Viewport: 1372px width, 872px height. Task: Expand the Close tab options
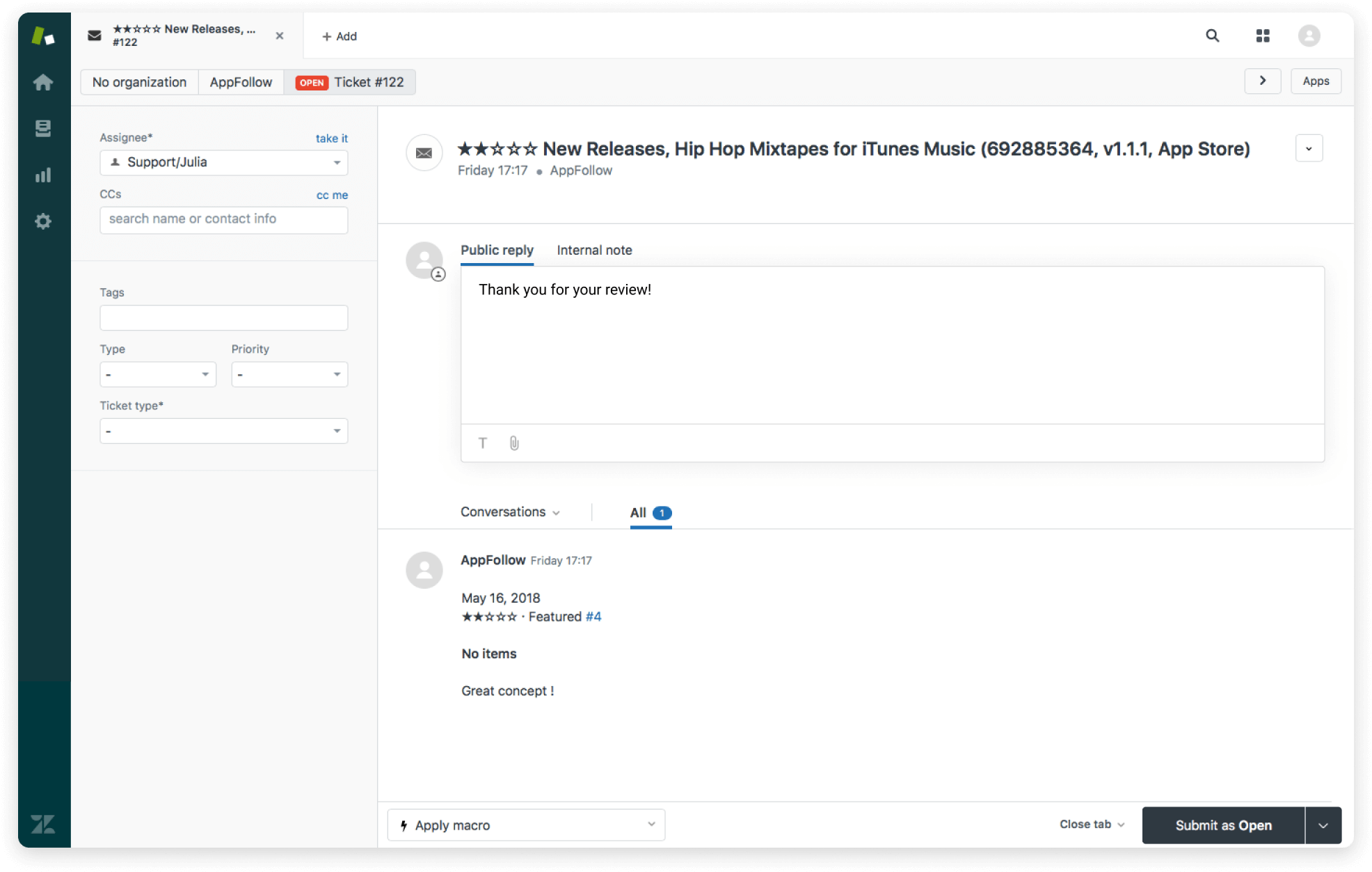1092,825
